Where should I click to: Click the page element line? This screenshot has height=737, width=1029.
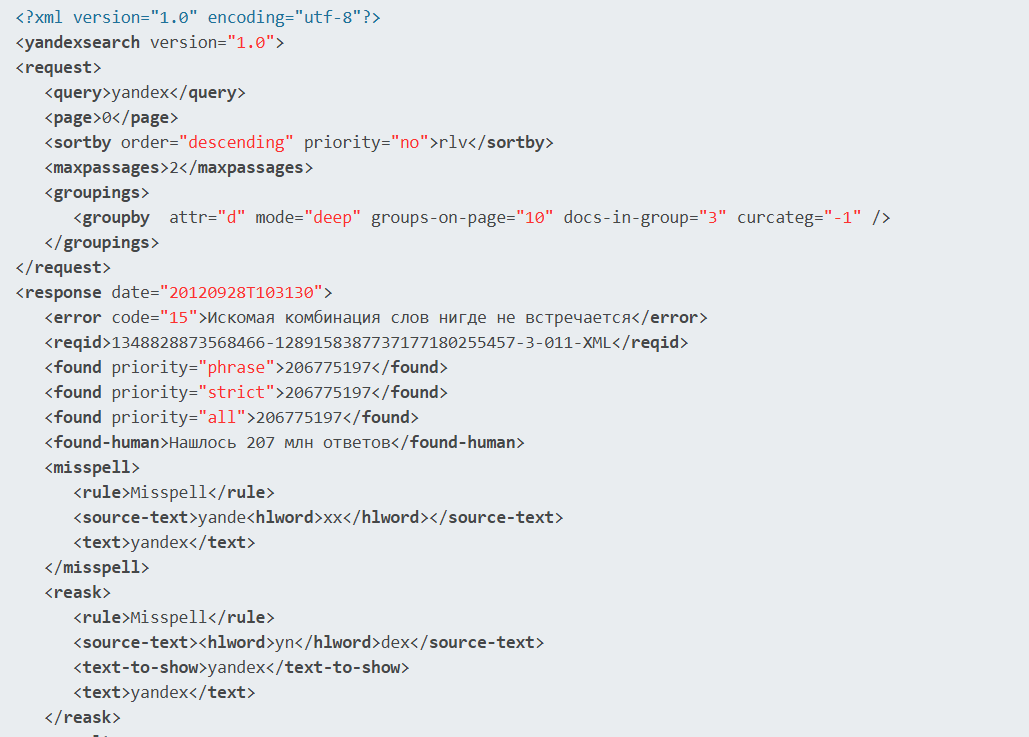pos(111,118)
